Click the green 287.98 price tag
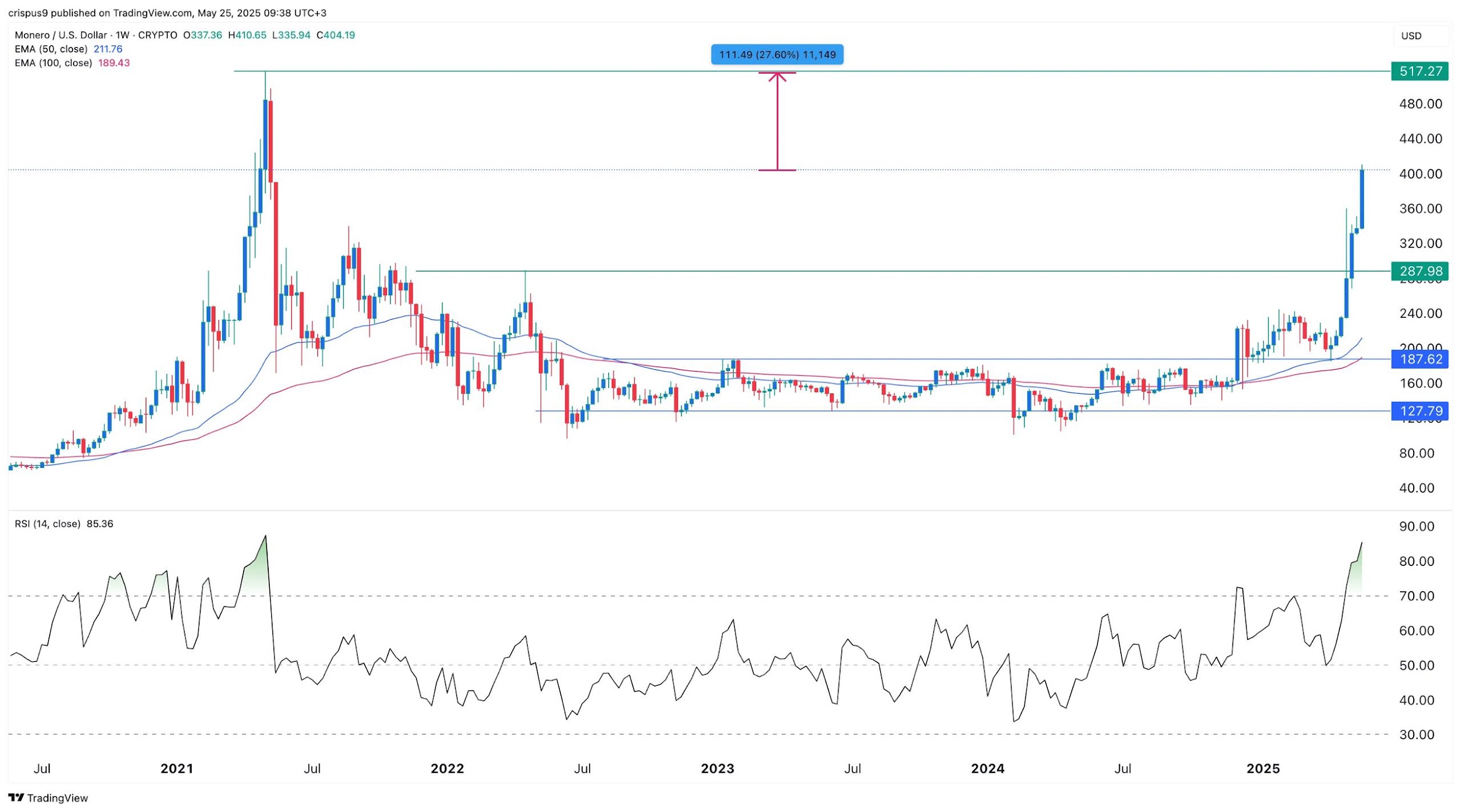Screen dimensions: 1461x812 click(1420, 271)
